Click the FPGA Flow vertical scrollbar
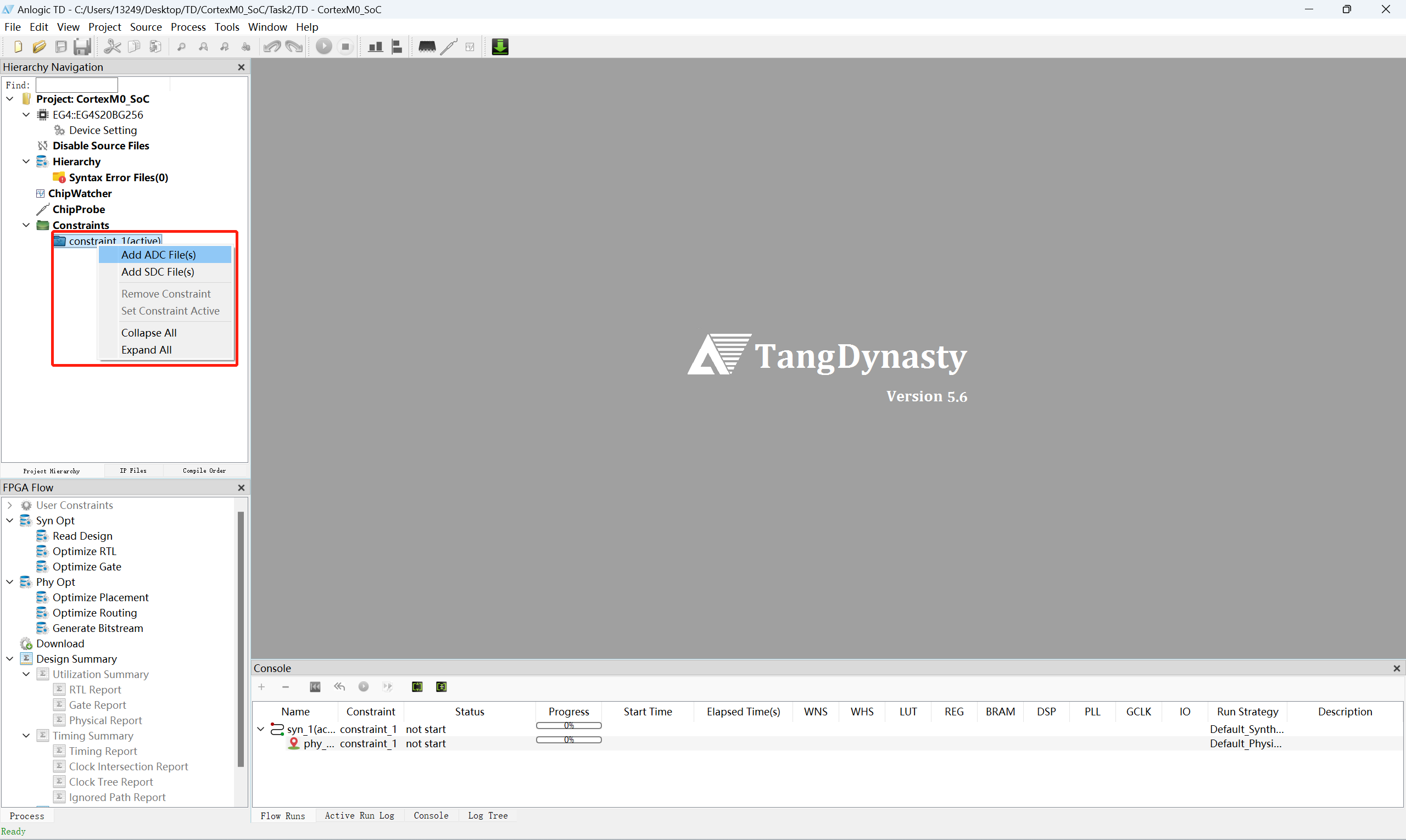 point(241,639)
